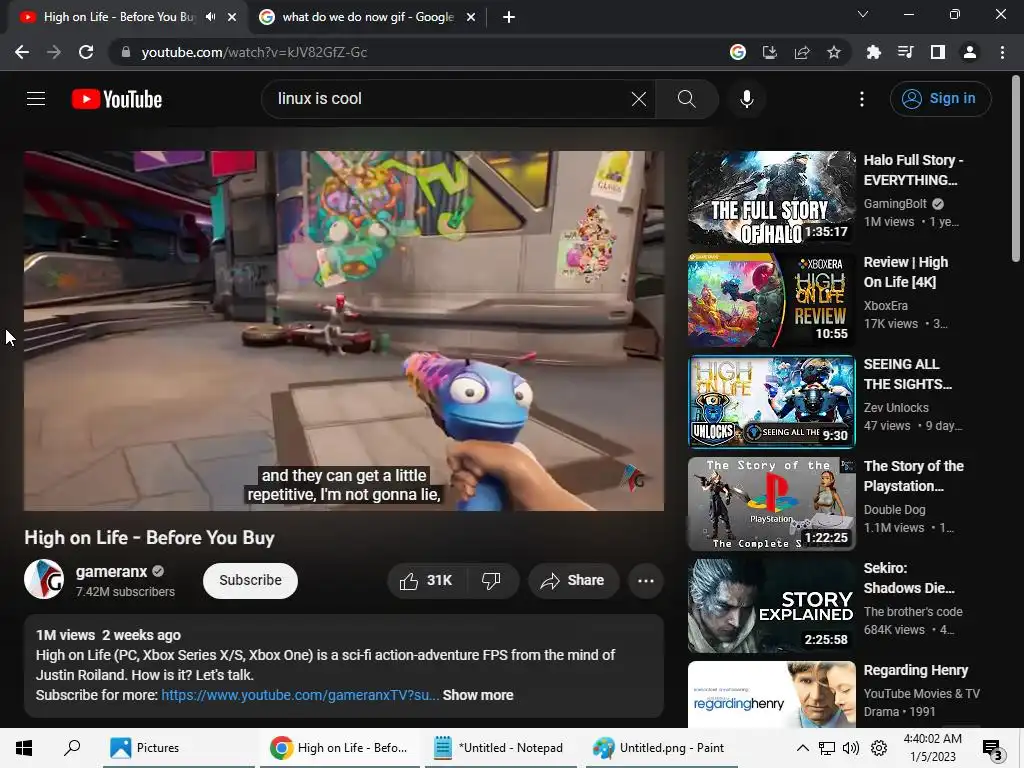Open 'Halo Full Story' video title

coord(914,170)
